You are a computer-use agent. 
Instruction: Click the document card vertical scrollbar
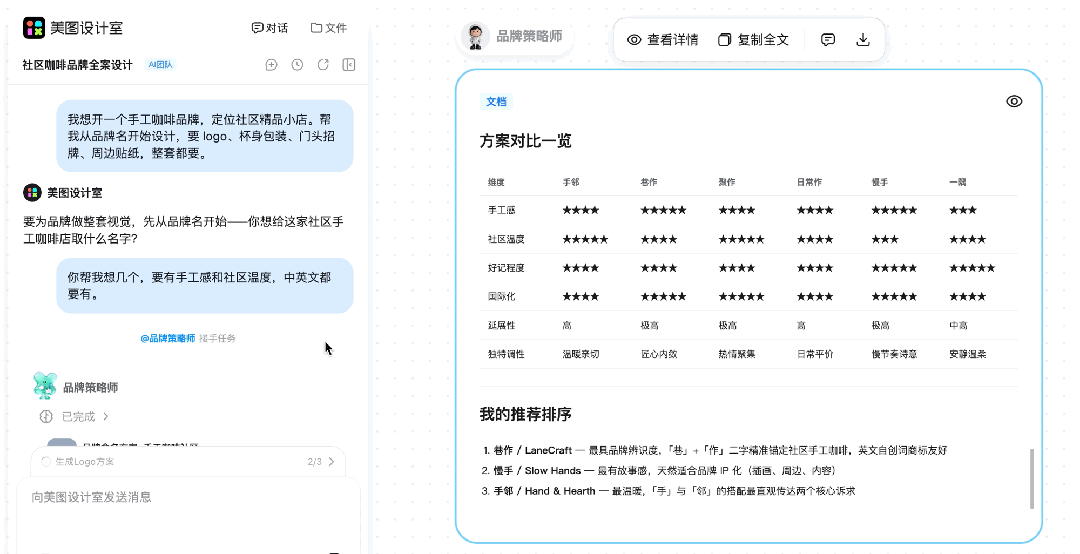[1032, 479]
